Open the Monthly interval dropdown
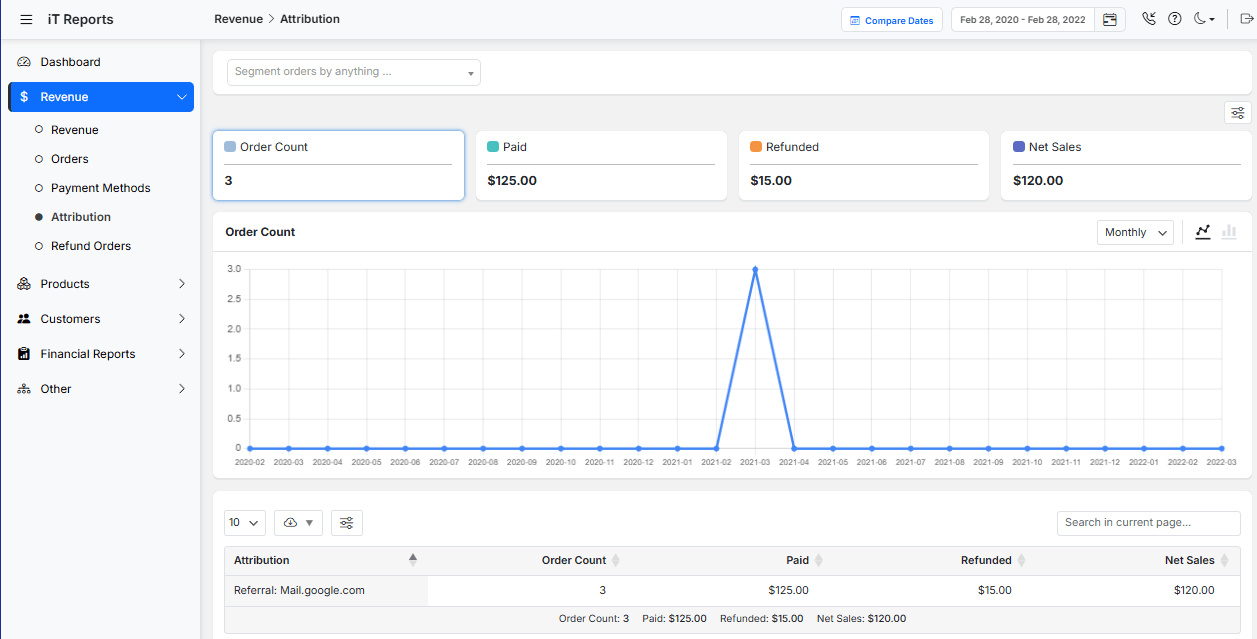 tap(1135, 232)
